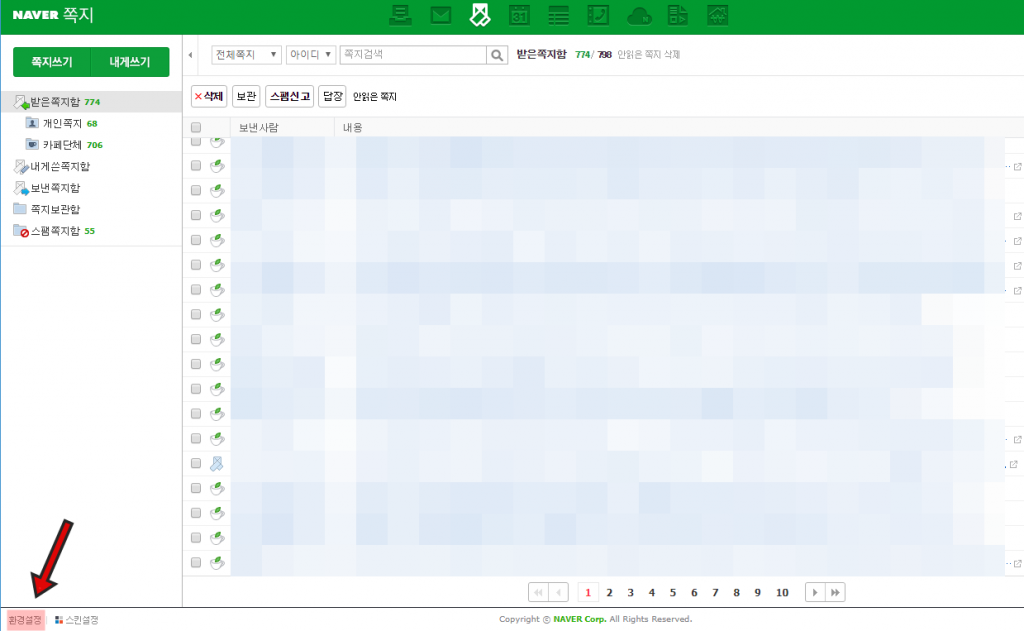Image resolution: width=1024 pixels, height=631 pixels.
Task: Select page 2 in pagination
Action: (609, 592)
